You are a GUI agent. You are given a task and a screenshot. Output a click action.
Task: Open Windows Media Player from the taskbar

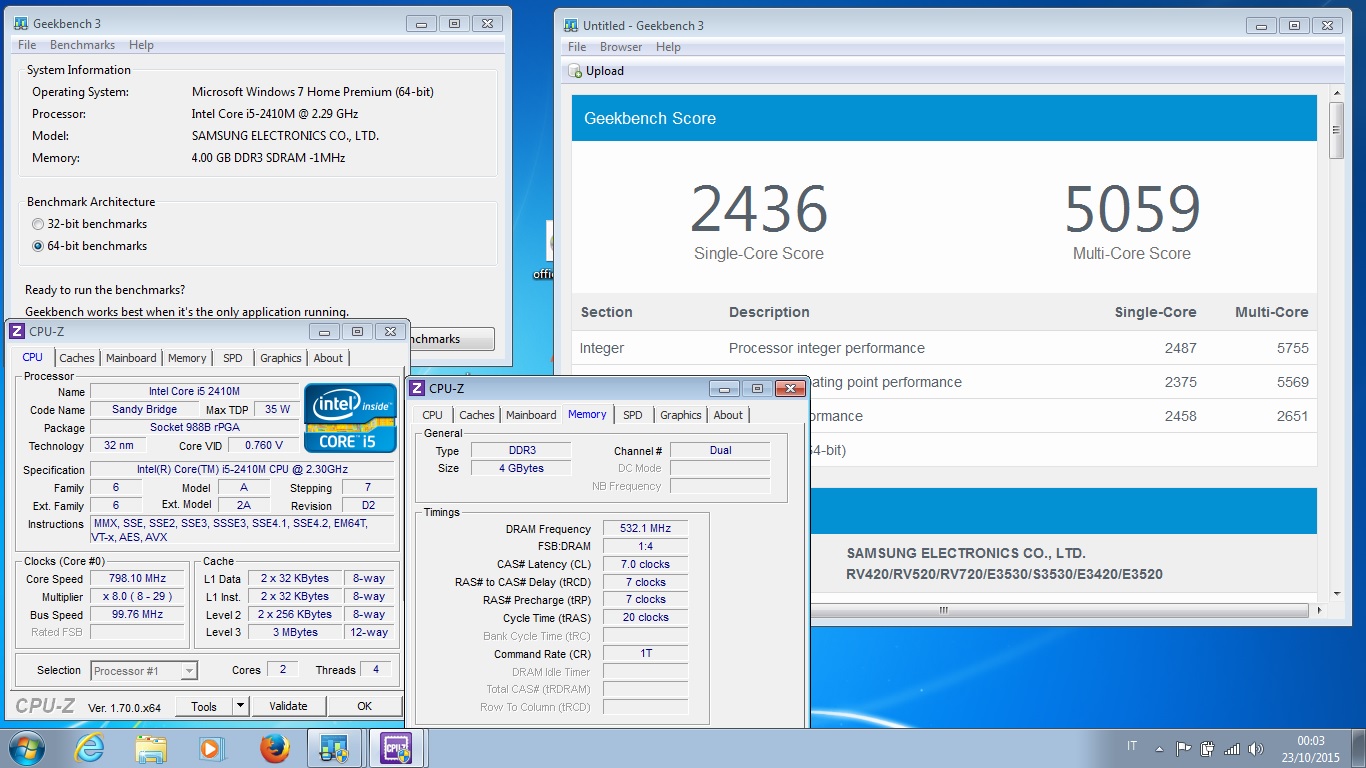(211, 748)
